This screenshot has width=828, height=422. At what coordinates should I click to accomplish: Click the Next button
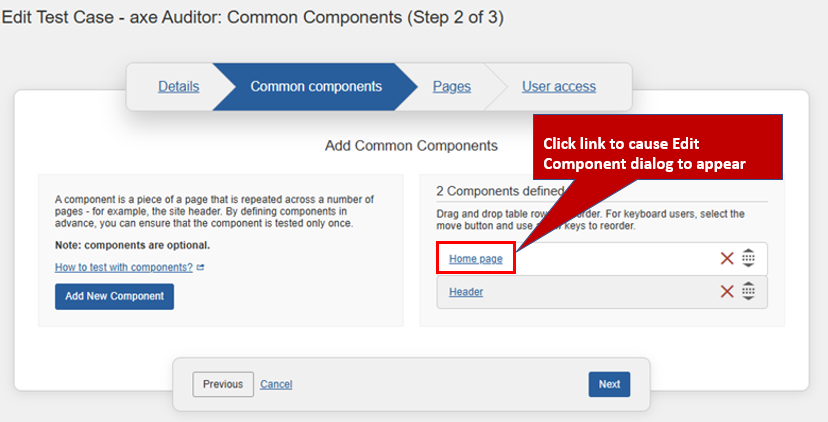tap(609, 384)
